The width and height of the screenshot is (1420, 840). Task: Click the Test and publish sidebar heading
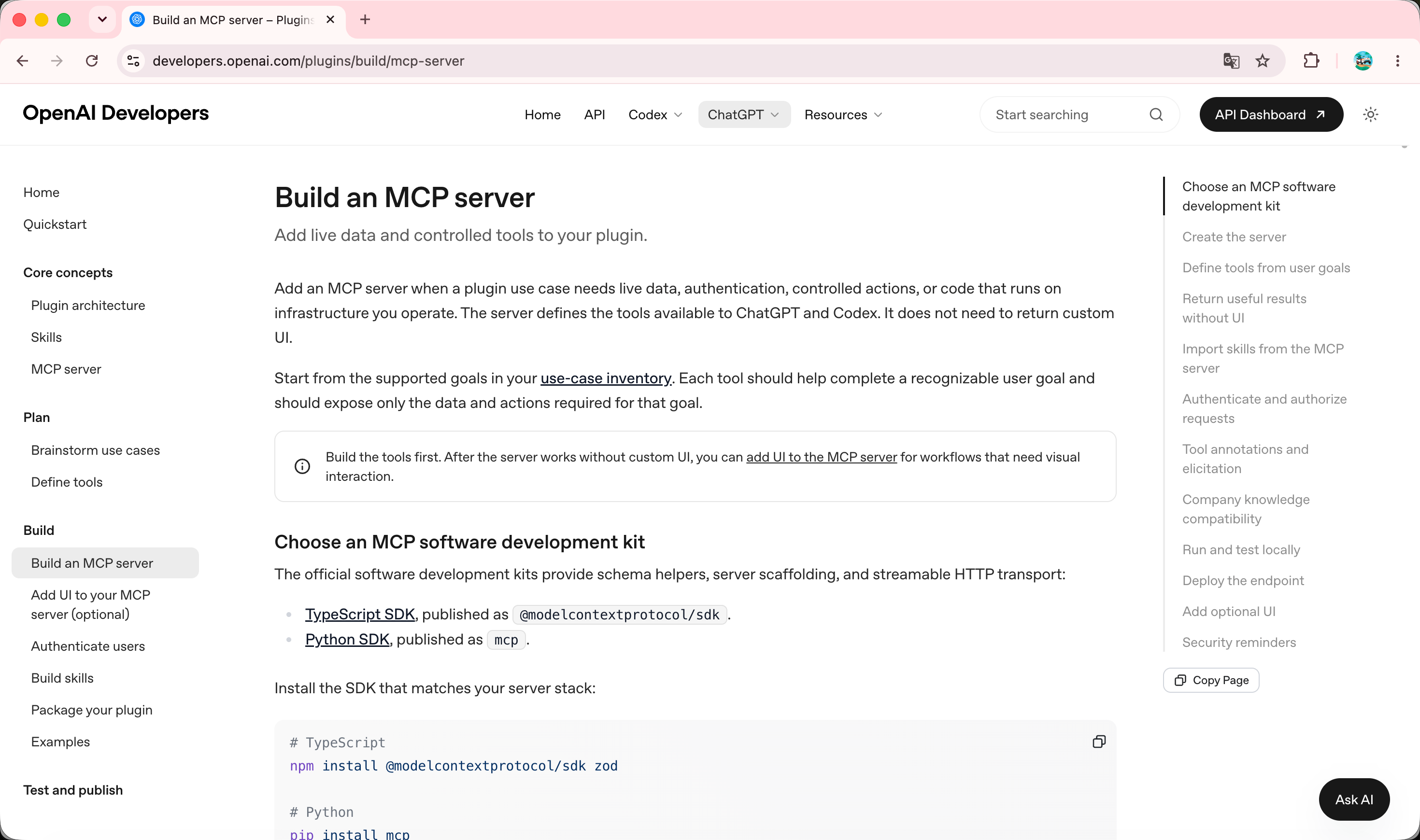(73, 790)
